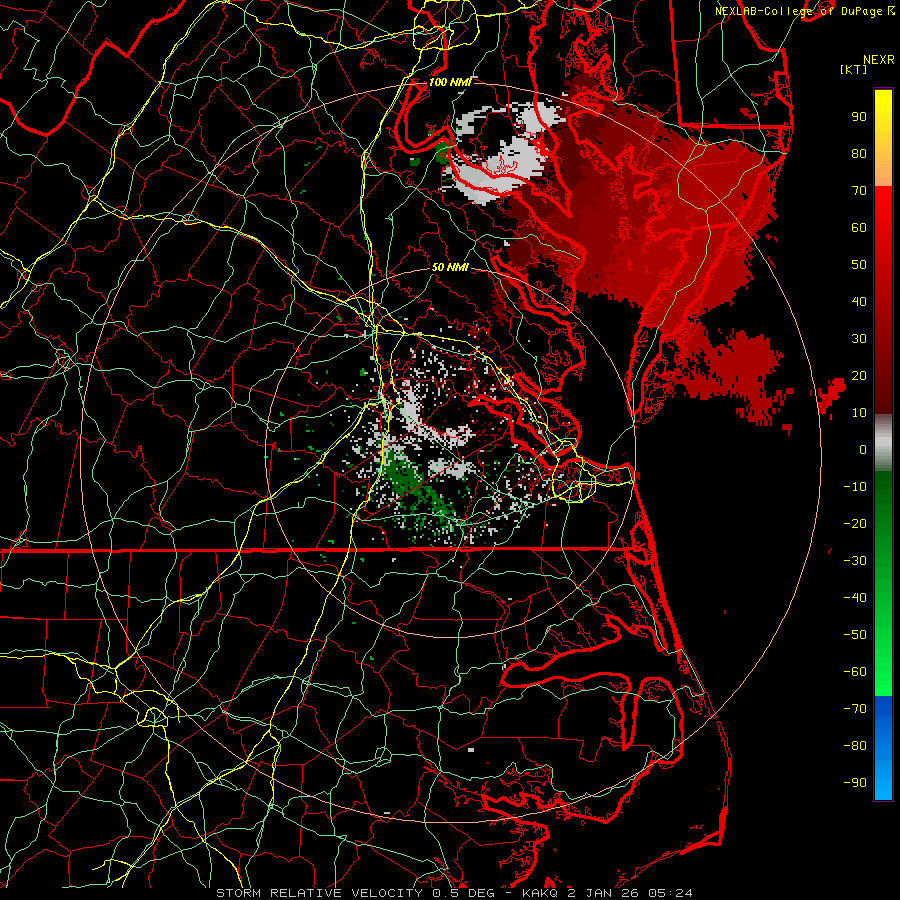Screen dimensions: 900x900
Task: Click the -70 value on velocity scale
Action: (x=855, y=709)
